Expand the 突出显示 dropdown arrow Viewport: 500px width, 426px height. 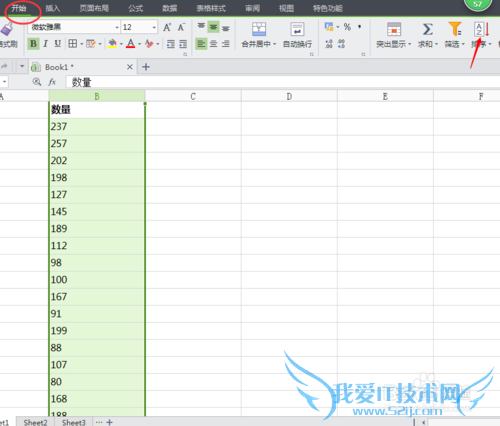point(410,44)
